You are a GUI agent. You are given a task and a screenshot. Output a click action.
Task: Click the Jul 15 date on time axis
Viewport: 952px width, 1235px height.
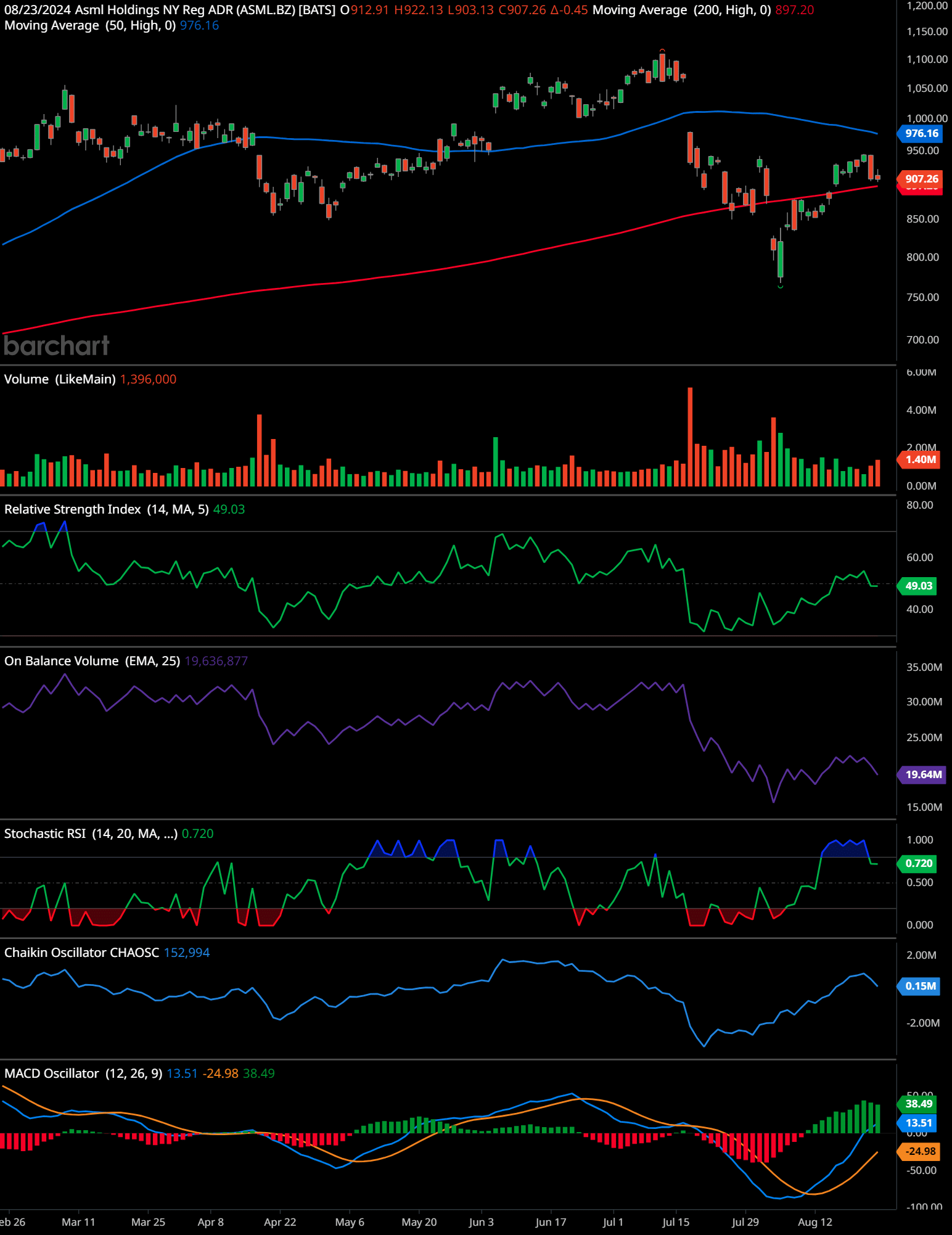click(676, 1222)
